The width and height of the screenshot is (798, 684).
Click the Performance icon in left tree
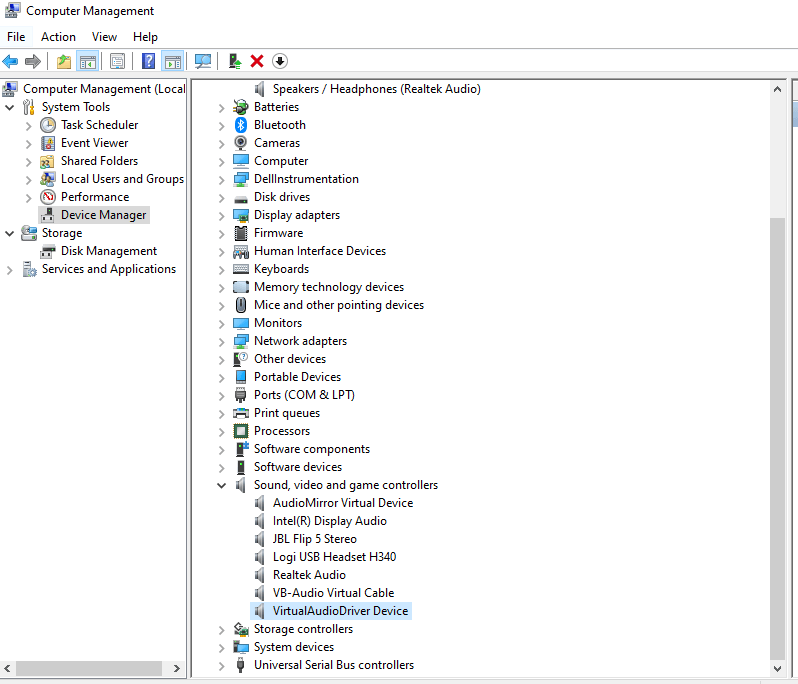pos(48,197)
